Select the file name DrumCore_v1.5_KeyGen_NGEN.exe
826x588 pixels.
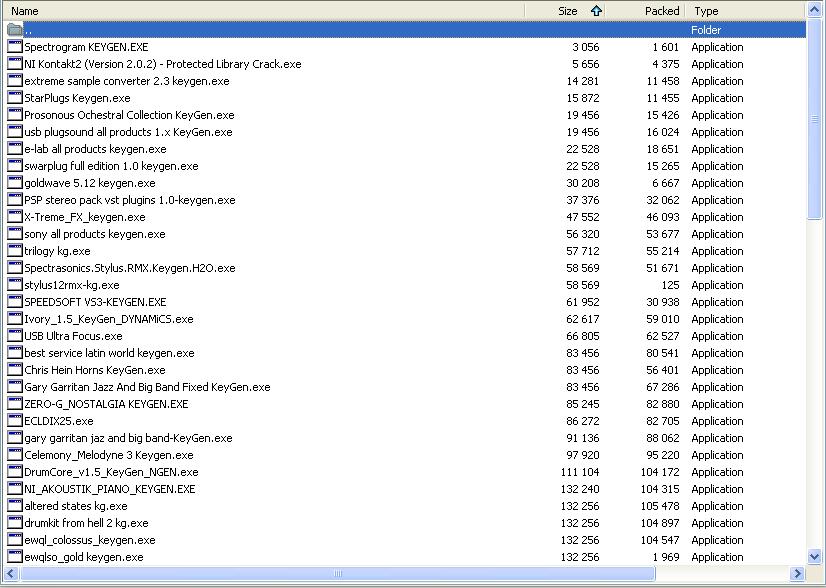pos(111,472)
